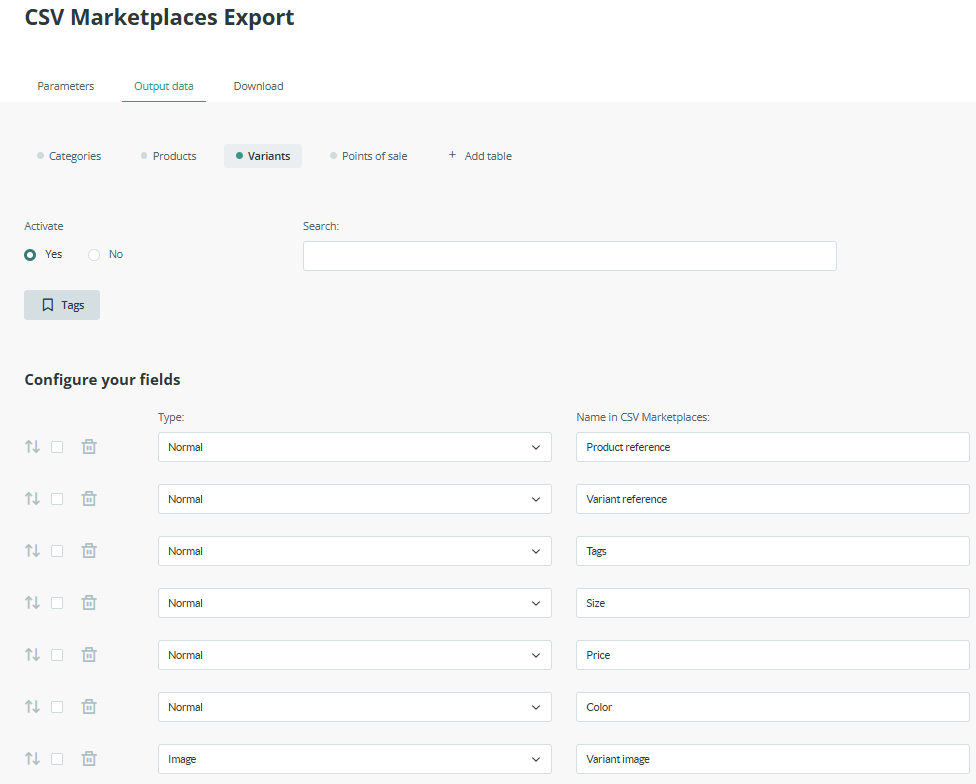Select the Yes radio option for Activate
Viewport: 976px width, 784px height.
(x=31, y=255)
